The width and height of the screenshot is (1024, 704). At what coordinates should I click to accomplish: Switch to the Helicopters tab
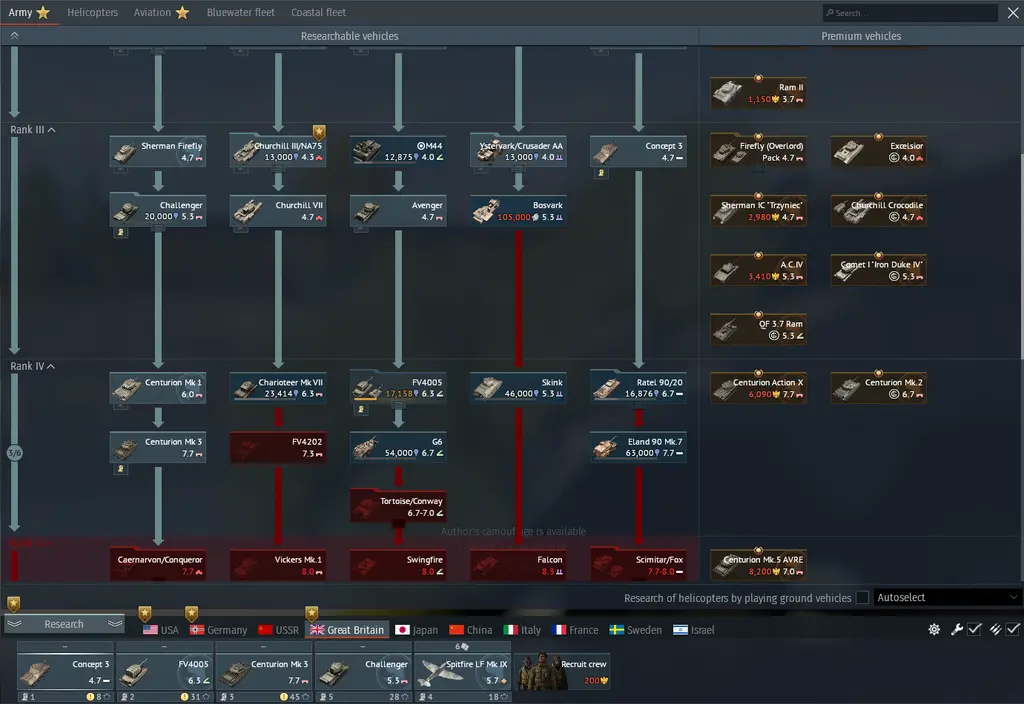coord(92,13)
